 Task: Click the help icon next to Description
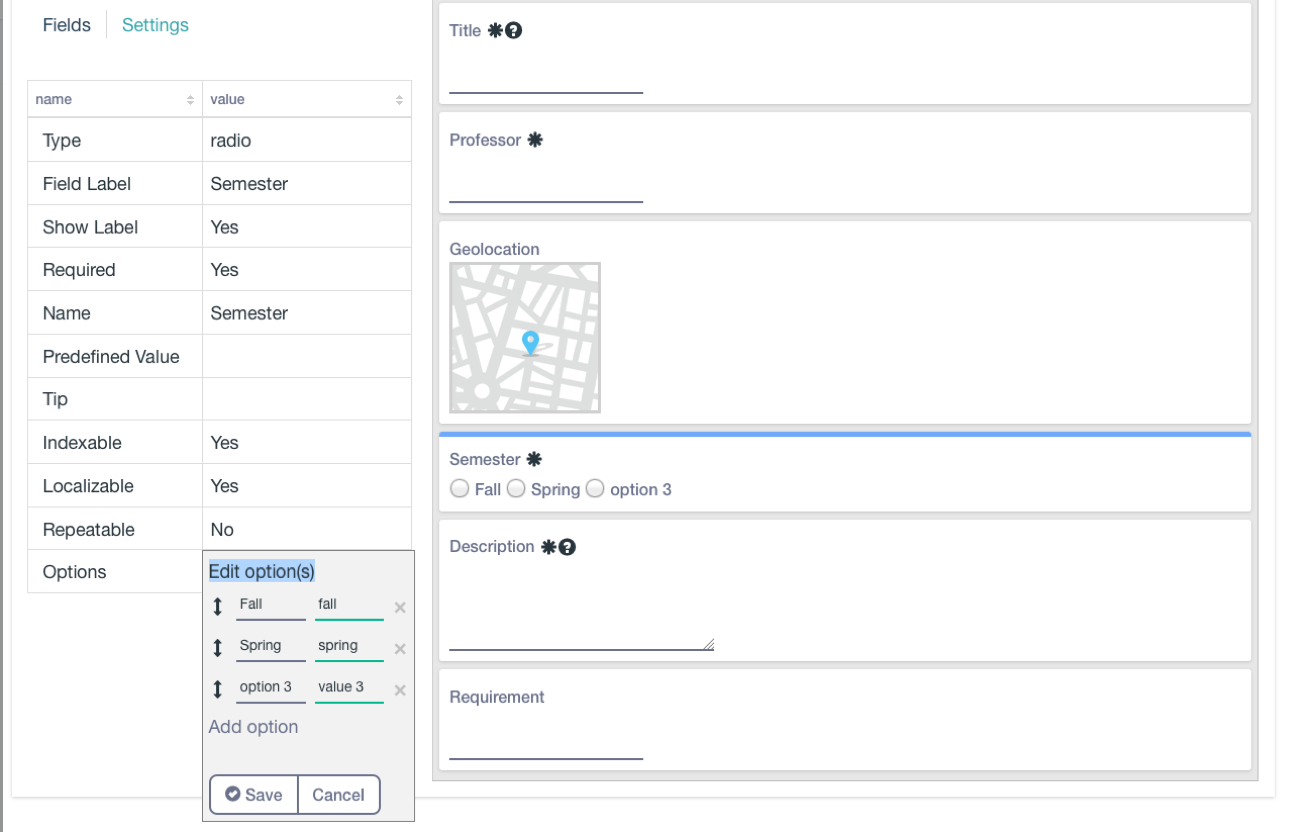[567, 547]
